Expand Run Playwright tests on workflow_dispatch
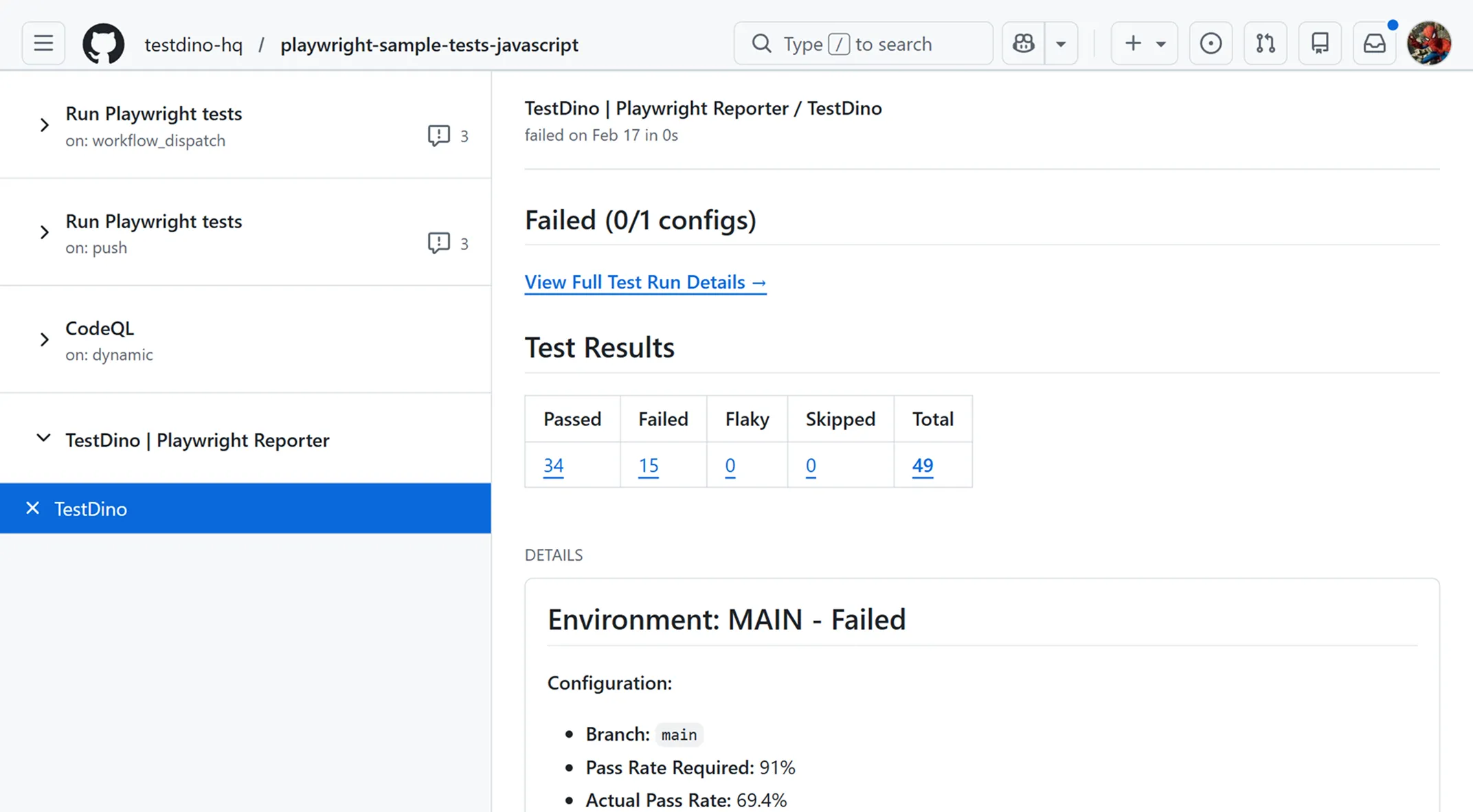1473x812 pixels. (45, 125)
